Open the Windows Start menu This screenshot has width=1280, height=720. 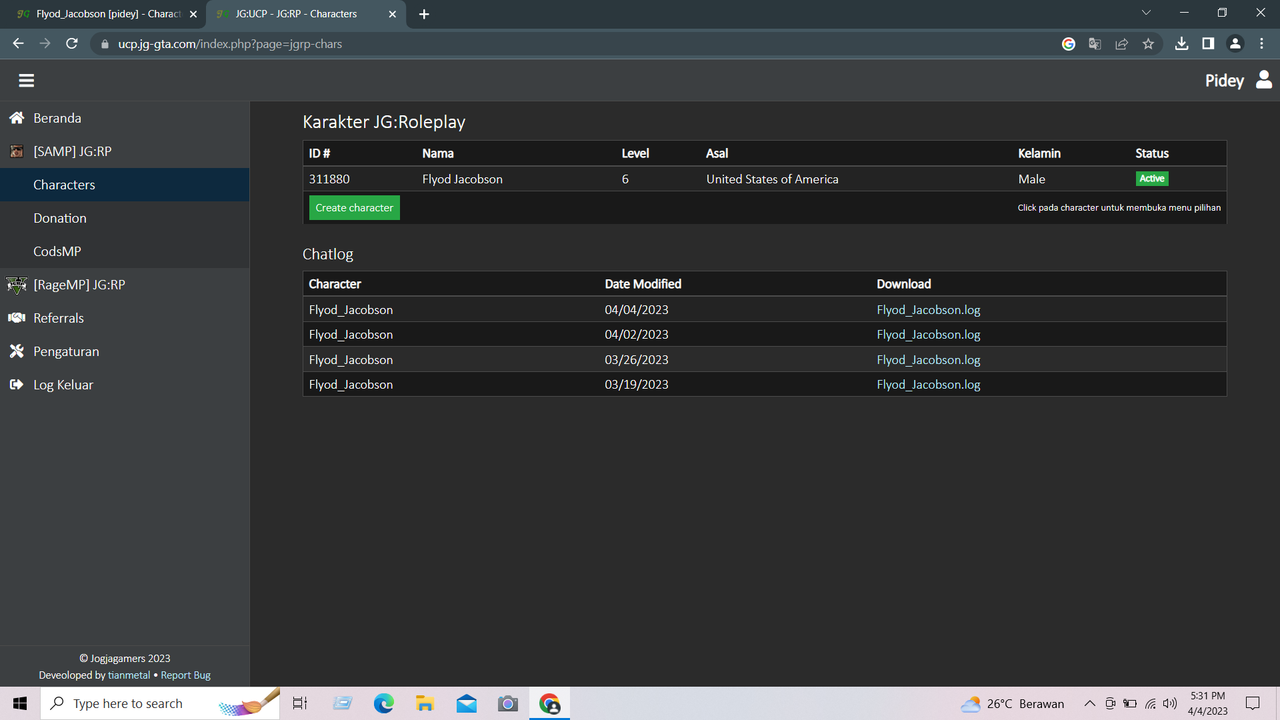20,703
